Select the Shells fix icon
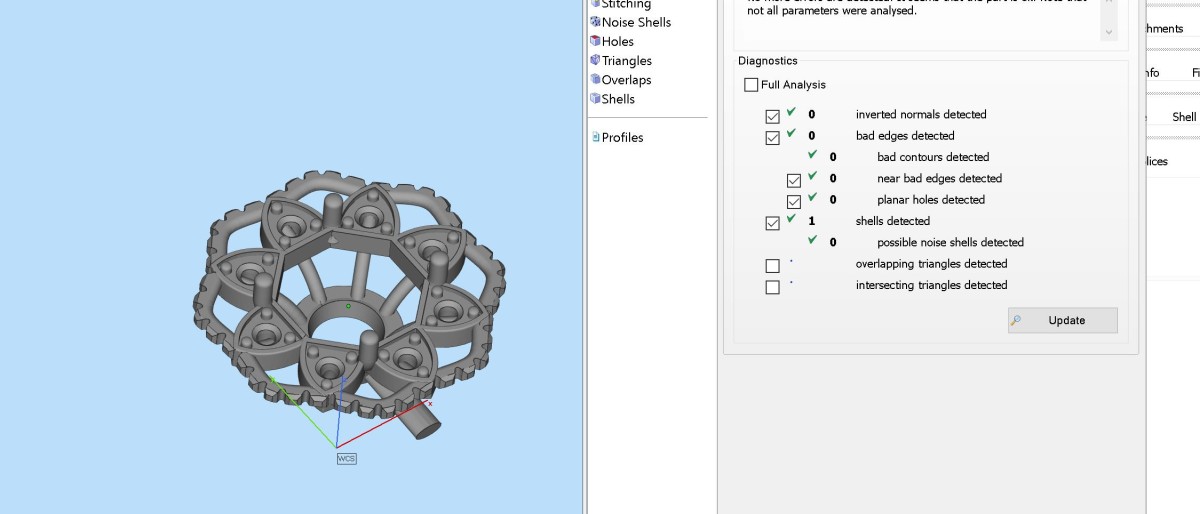 pyautogui.click(x=595, y=99)
